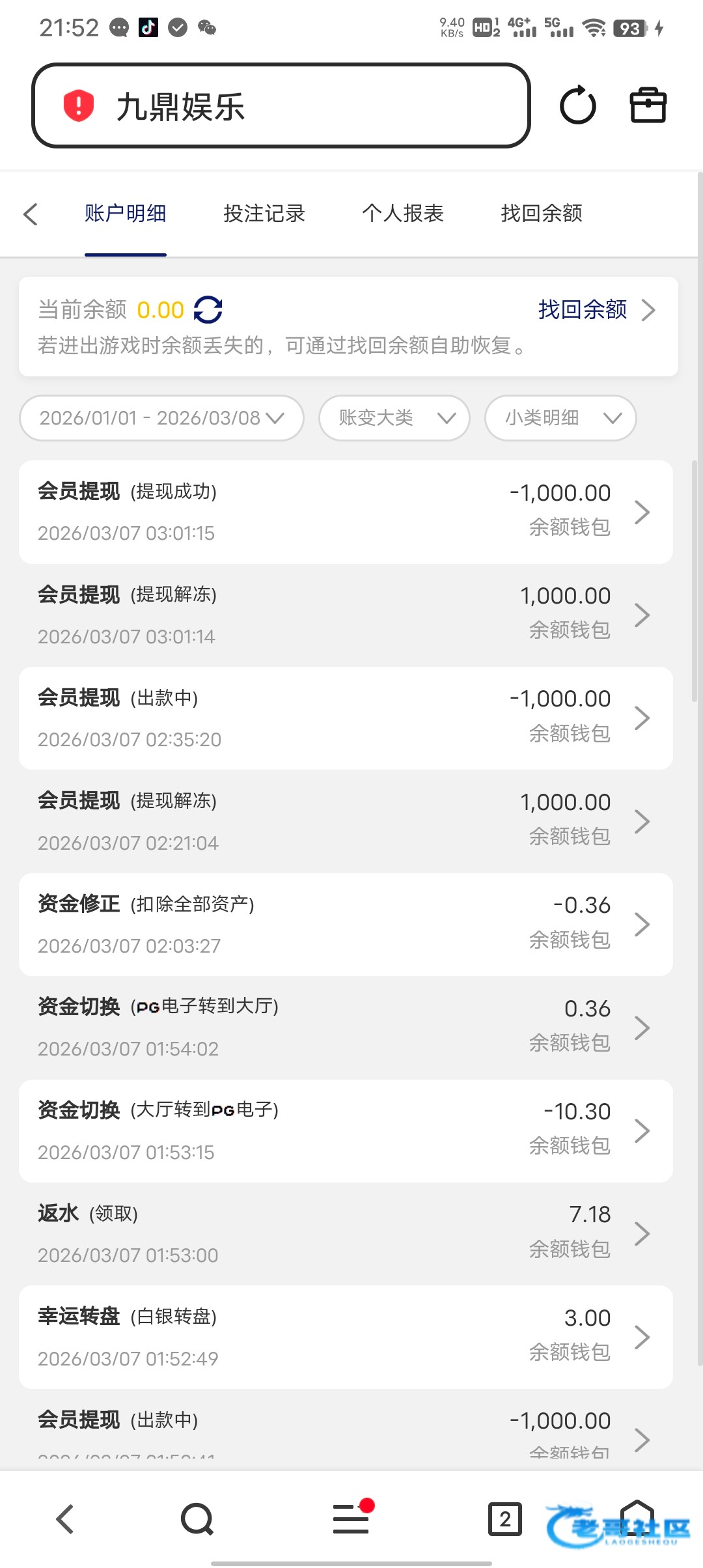
Task: Tap the red security warning shield
Action: (x=79, y=105)
